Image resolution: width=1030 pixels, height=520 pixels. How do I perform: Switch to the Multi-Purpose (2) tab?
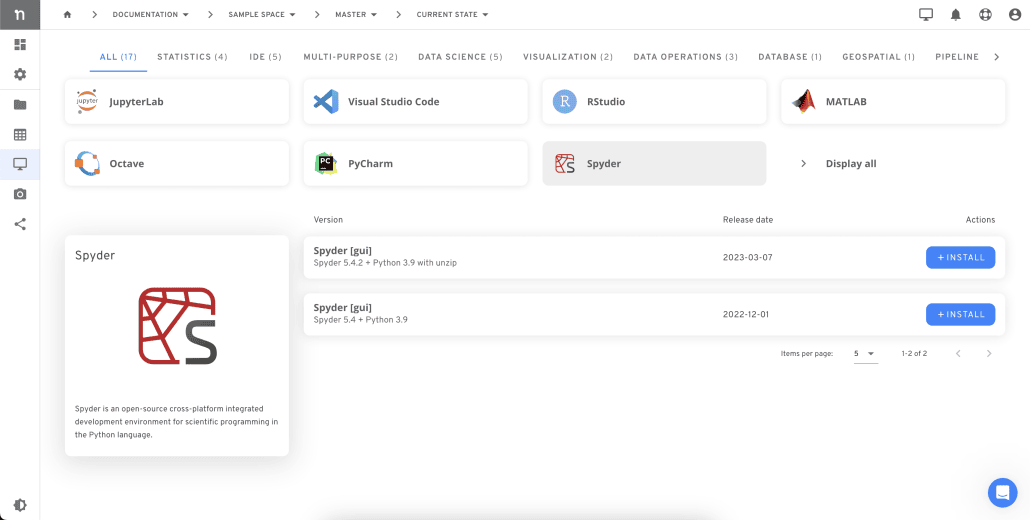click(x=351, y=57)
